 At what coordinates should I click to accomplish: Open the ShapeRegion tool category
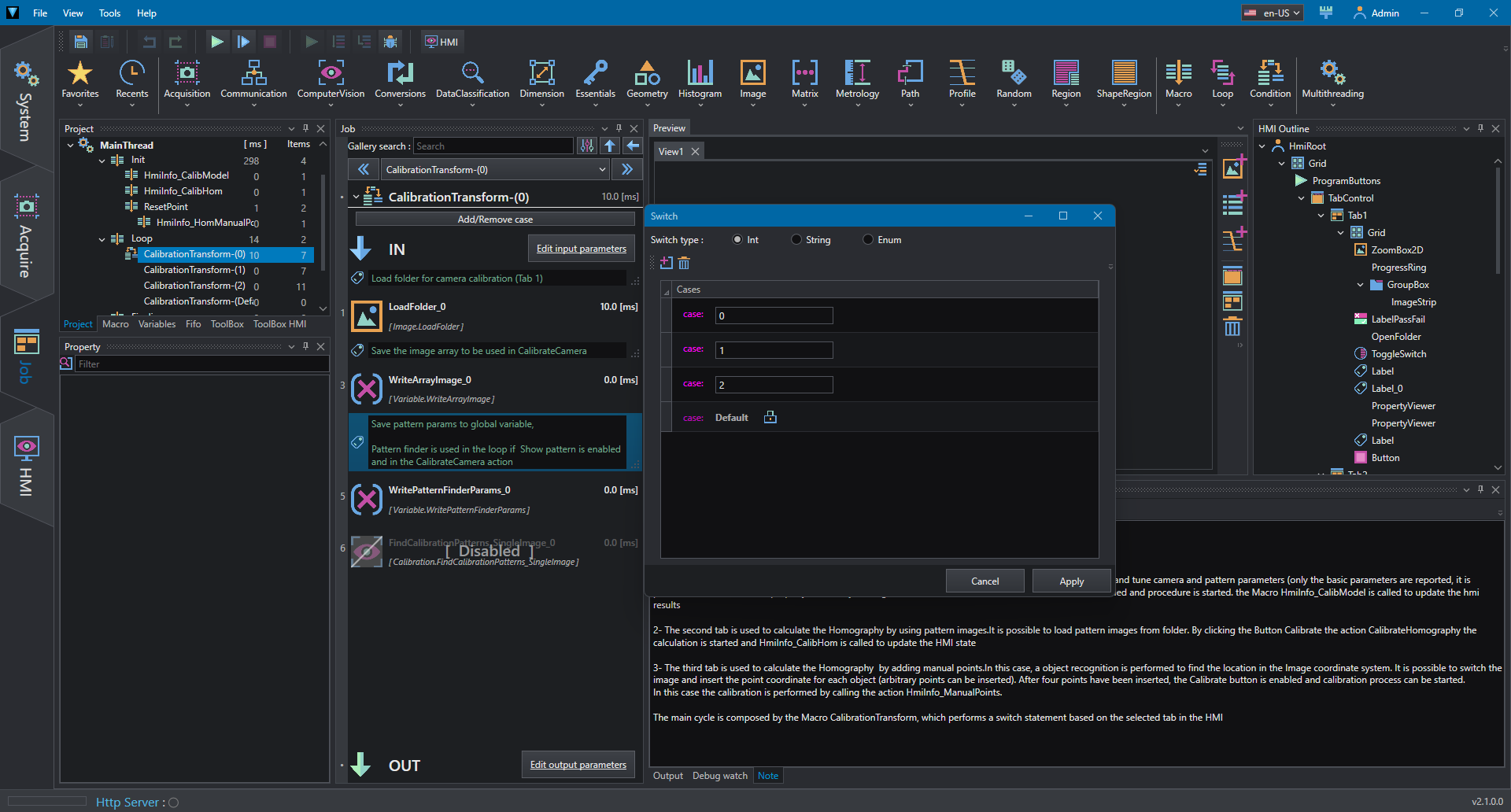click(1124, 80)
